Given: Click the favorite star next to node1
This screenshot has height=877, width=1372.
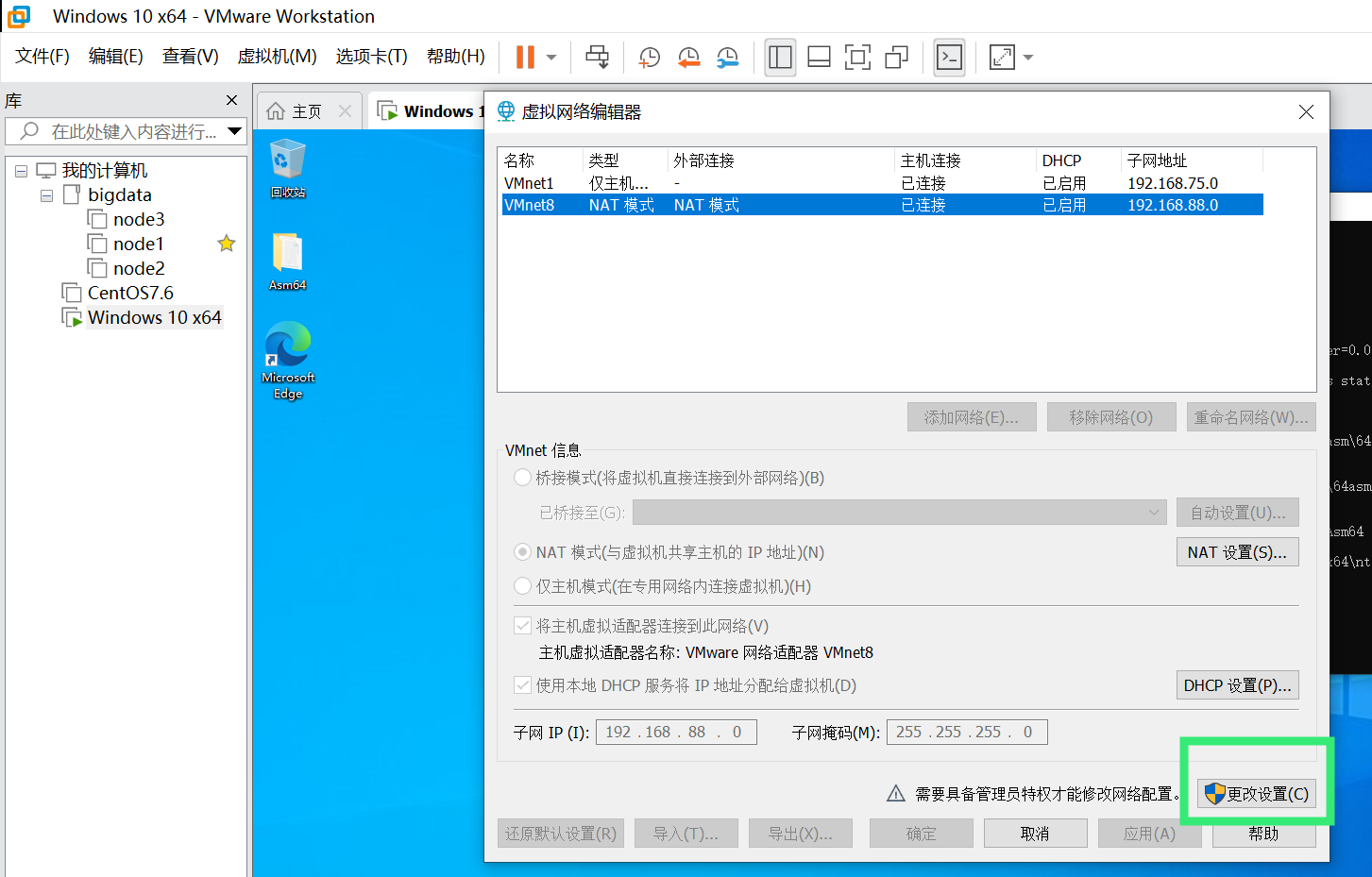Looking at the screenshot, I should click(227, 244).
